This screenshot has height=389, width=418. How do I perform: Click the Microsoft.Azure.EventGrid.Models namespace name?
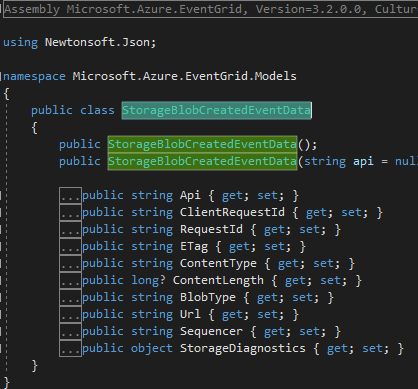[185, 76]
